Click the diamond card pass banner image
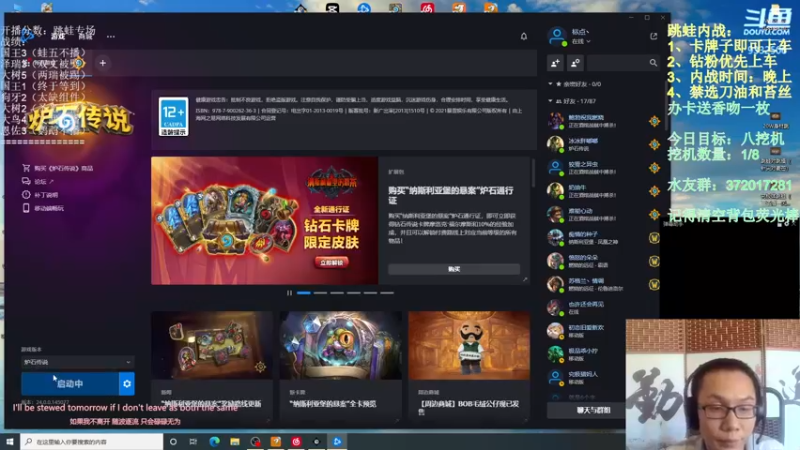This screenshot has width=800, height=450. point(264,220)
